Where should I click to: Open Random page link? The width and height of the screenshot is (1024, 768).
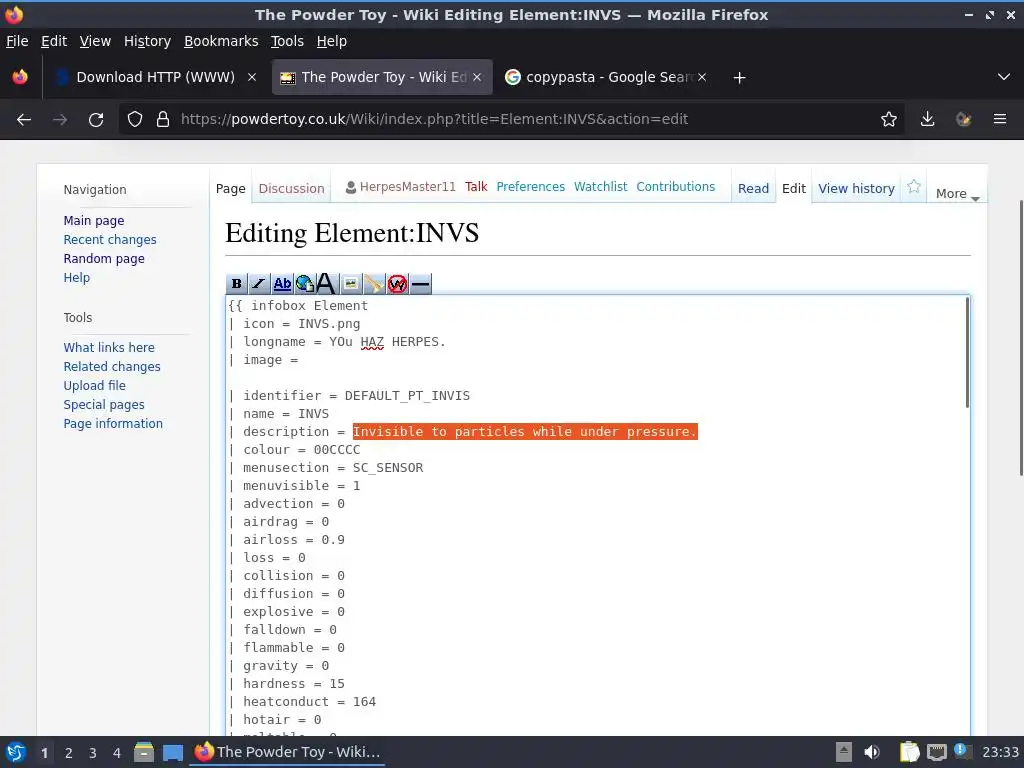click(104, 259)
